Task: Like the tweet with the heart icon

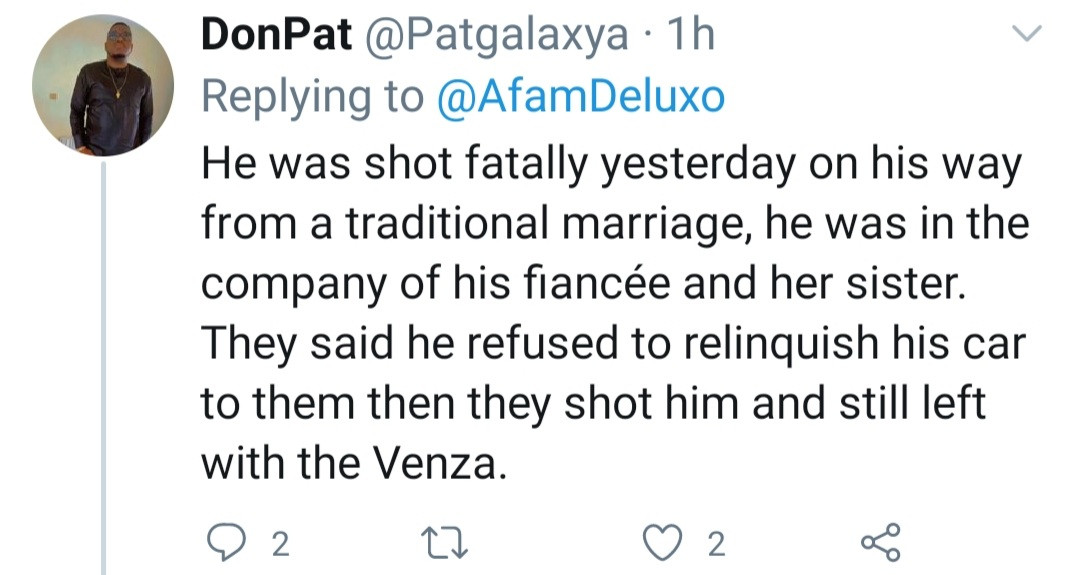Action: (x=658, y=543)
